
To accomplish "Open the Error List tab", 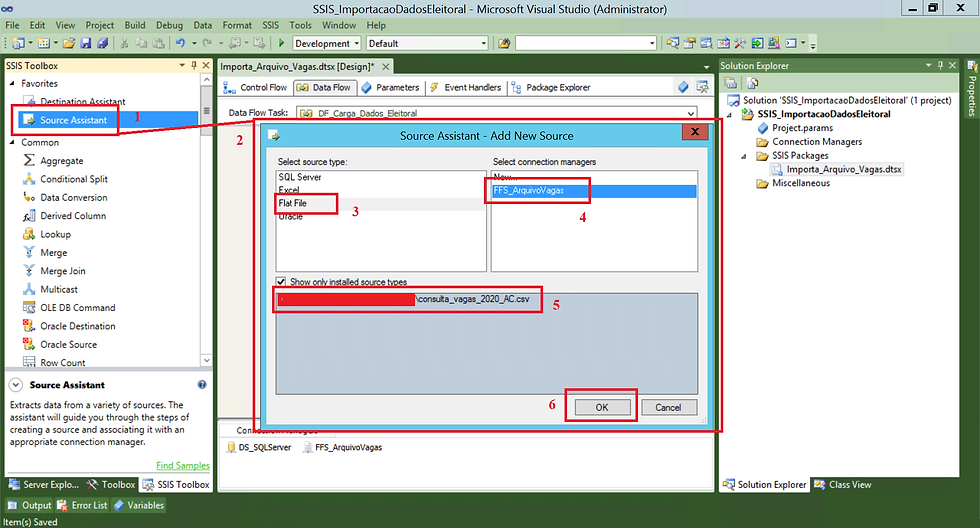I will point(82,505).
